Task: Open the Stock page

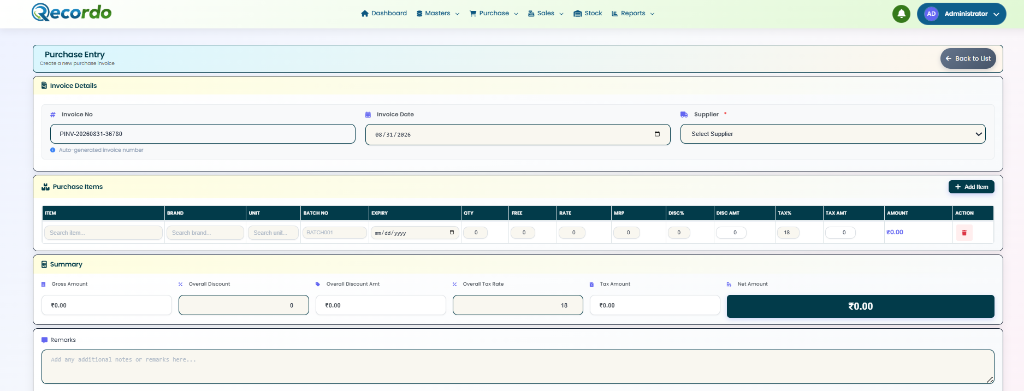Action: [588, 13]
